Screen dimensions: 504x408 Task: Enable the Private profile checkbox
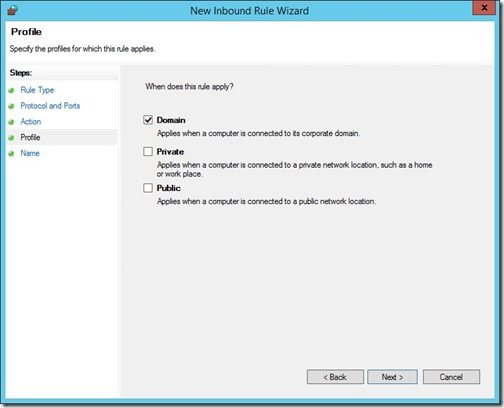point(148,152)
